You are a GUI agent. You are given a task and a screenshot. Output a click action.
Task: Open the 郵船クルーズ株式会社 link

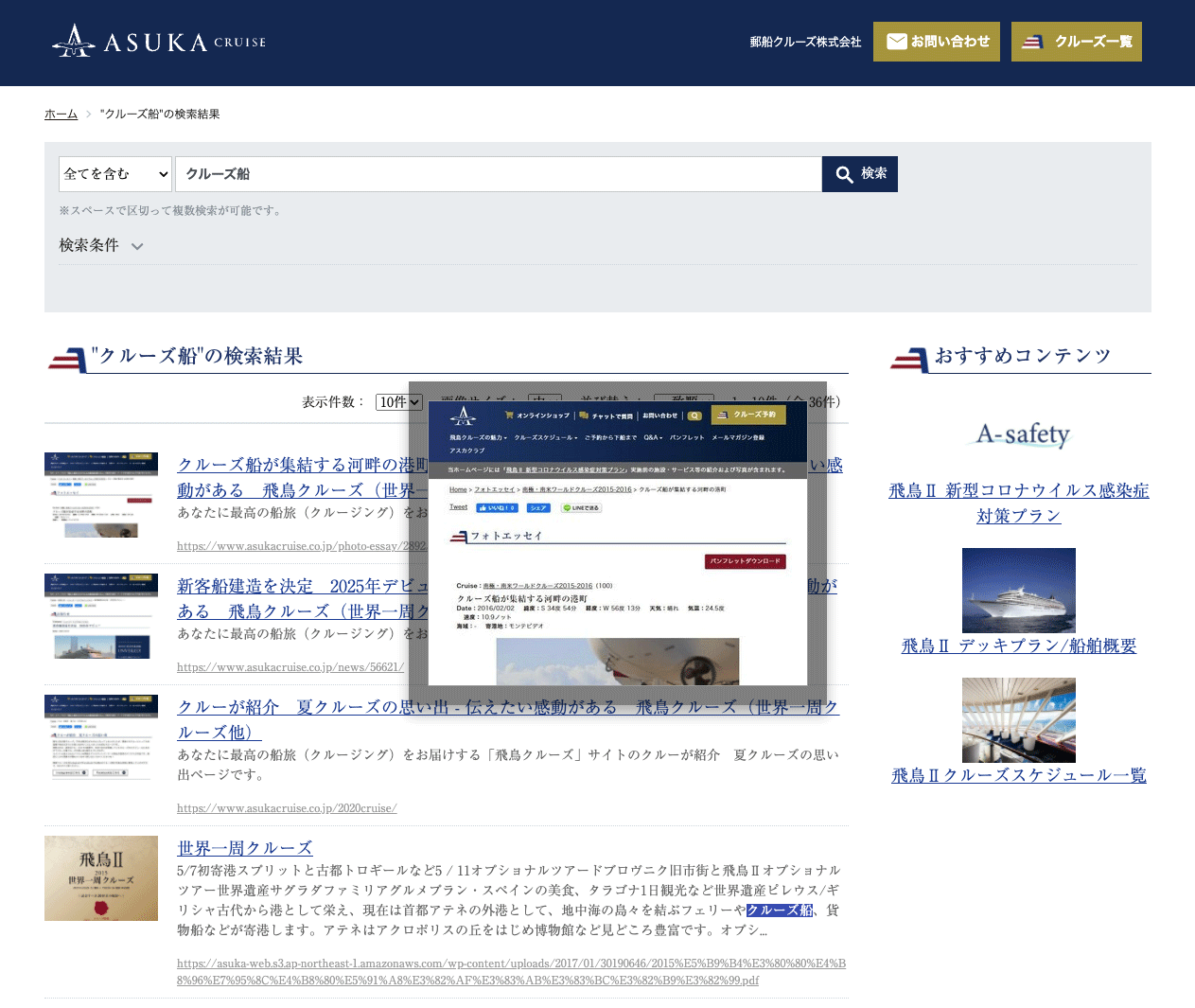pyautogui.click(x=805, y=43)
